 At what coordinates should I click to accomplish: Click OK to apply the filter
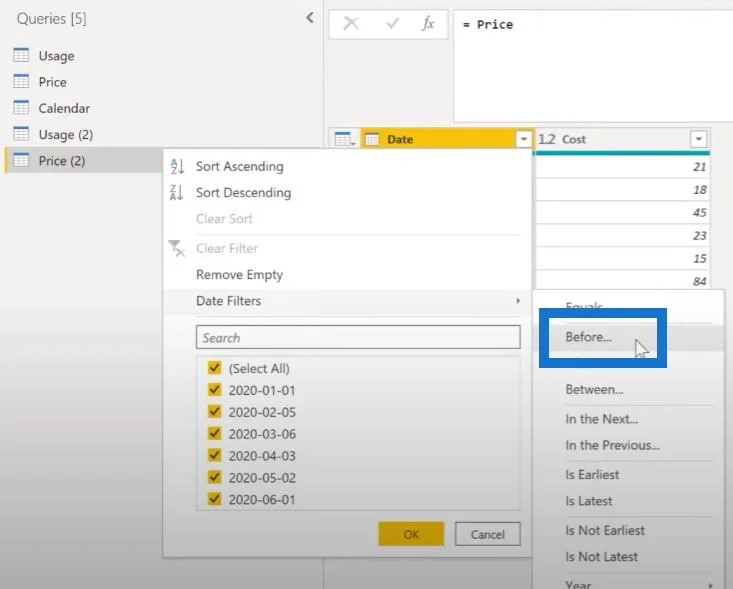point(411,534)
